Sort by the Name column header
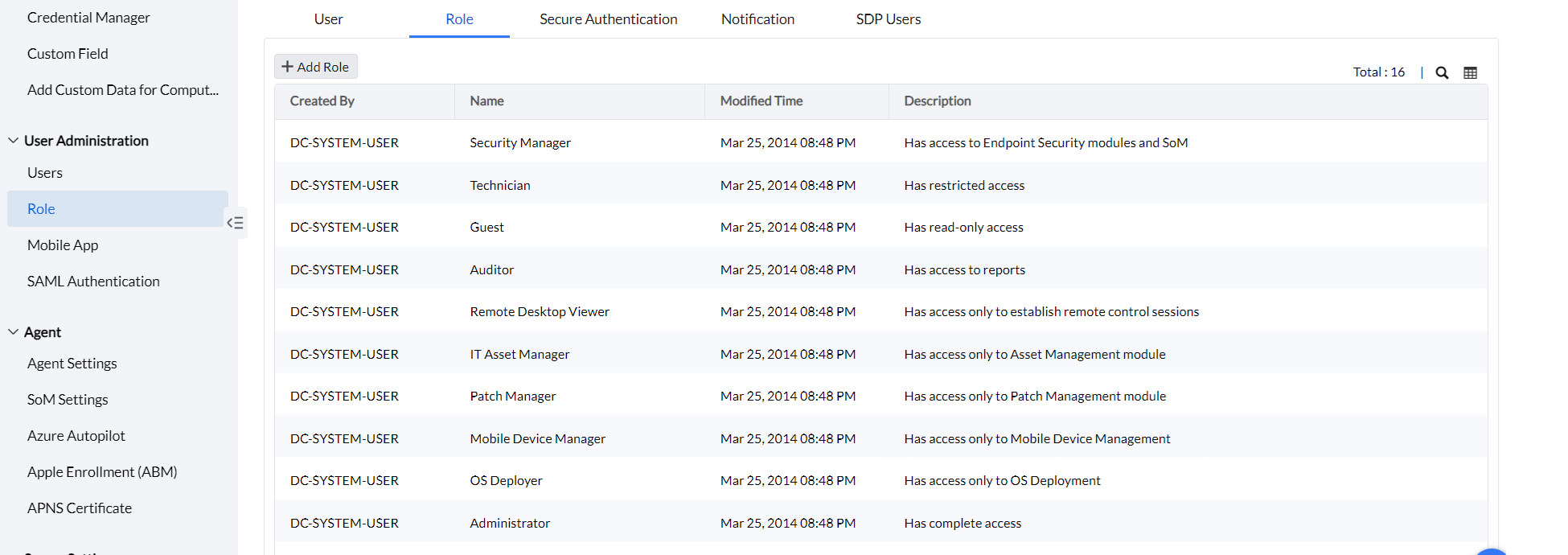The height and width of the screenshot is (555, 1568). [486, 101]
